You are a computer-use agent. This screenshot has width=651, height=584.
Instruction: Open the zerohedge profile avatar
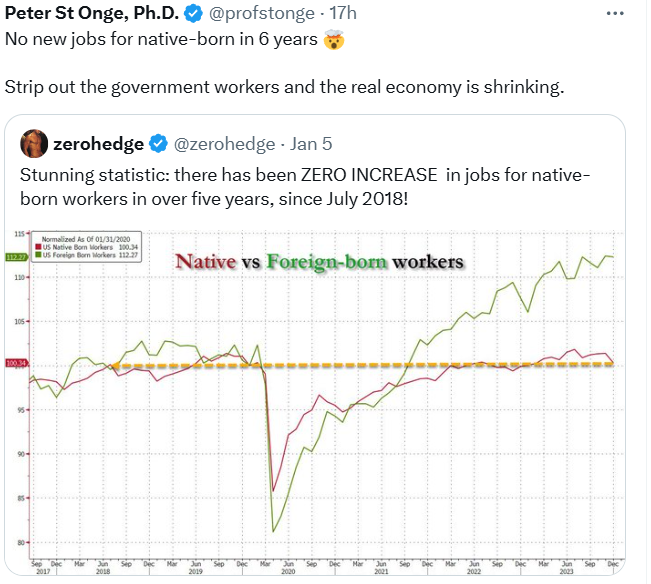click(x=35, y=144)
